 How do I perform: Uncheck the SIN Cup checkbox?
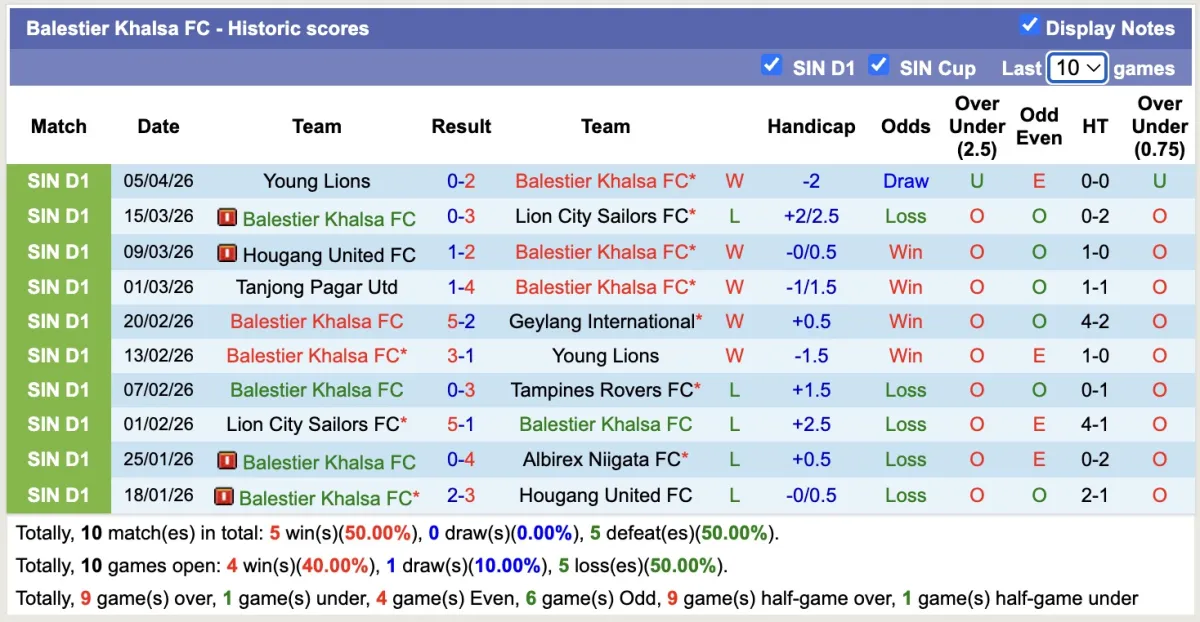click(879, 65)
